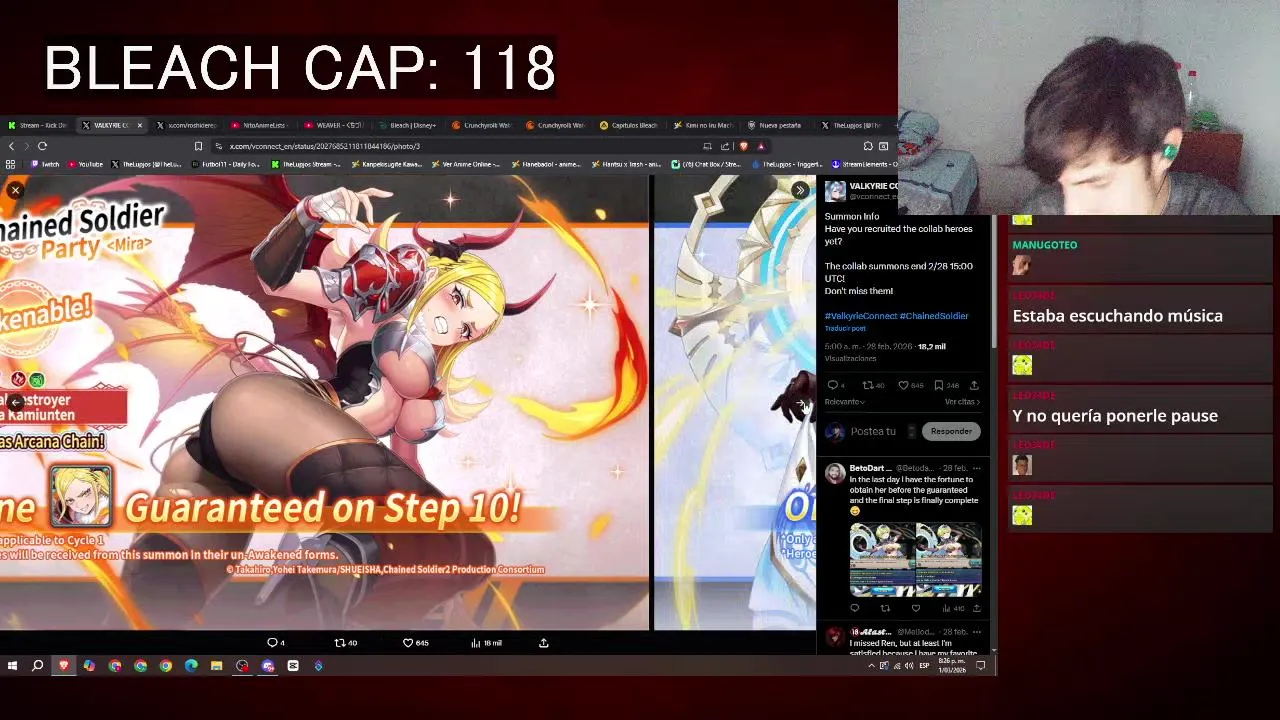Open BetoDart reply avatar
Screen dimensions: 1280x720
(x=835, y=474)
